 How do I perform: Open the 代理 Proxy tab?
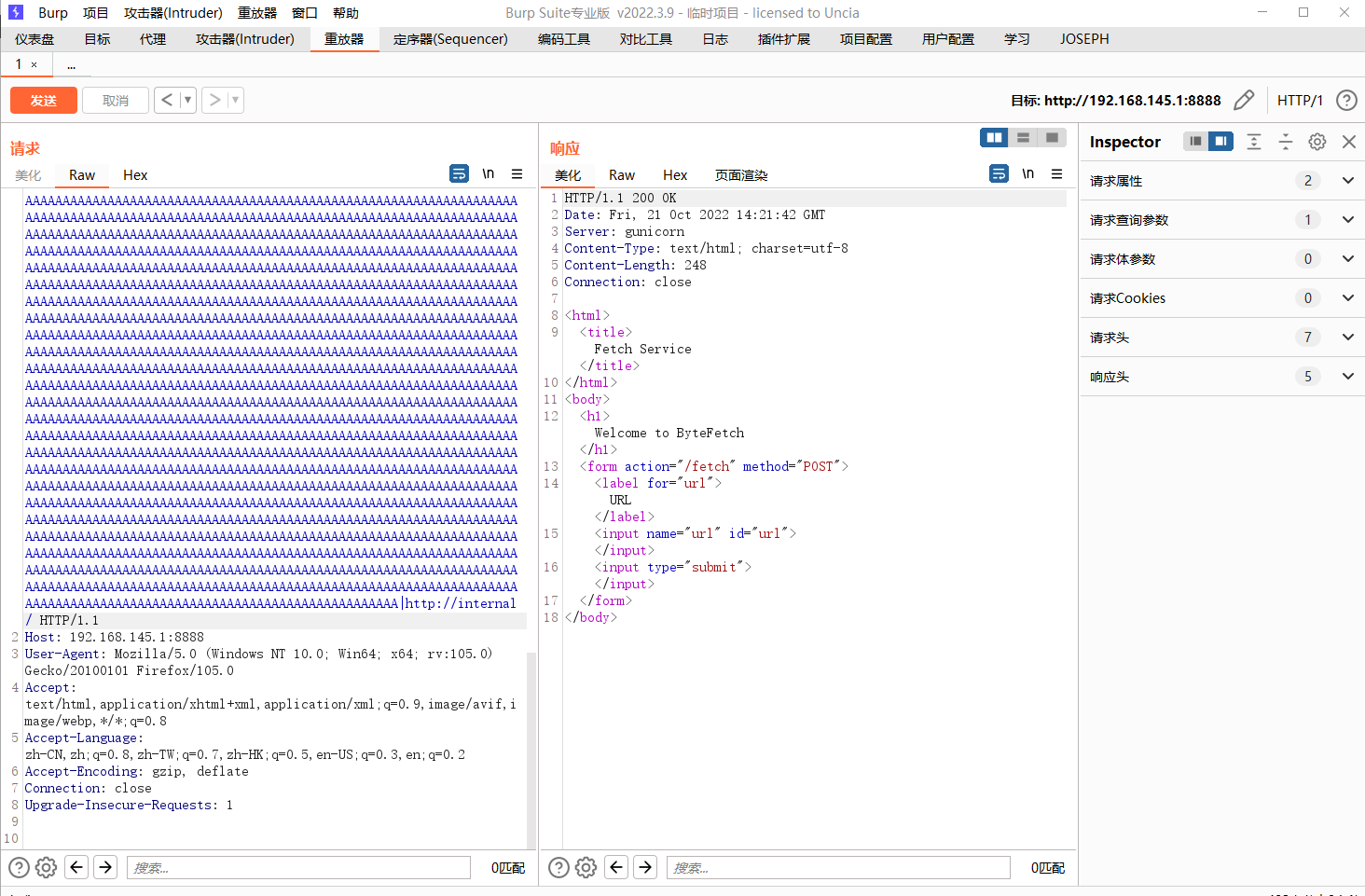point(153,39)
